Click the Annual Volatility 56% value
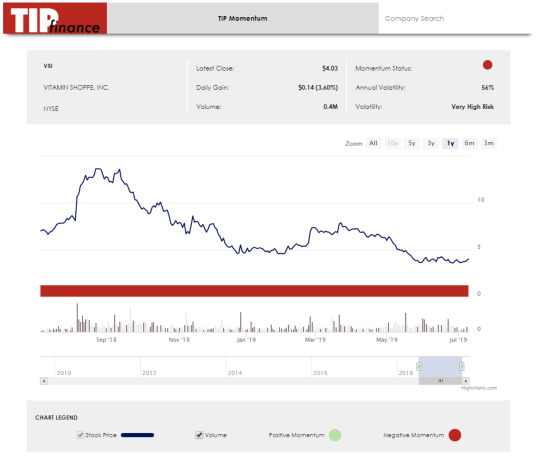Image resolution: width=540 pixels, height=459 pixels. pos(488,87)
